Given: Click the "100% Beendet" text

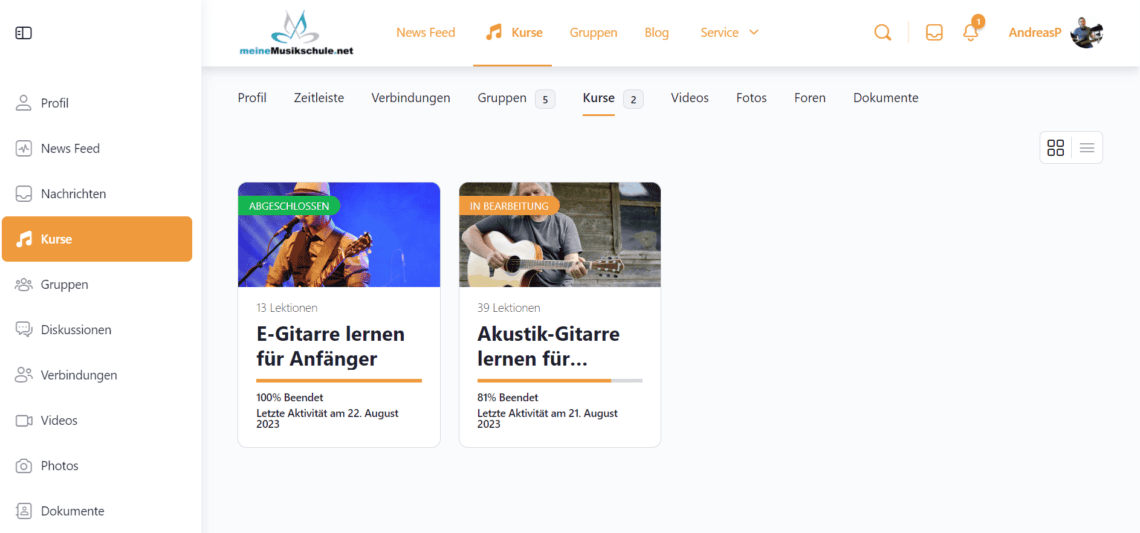Looking at the screenshot, I should 289,398.
